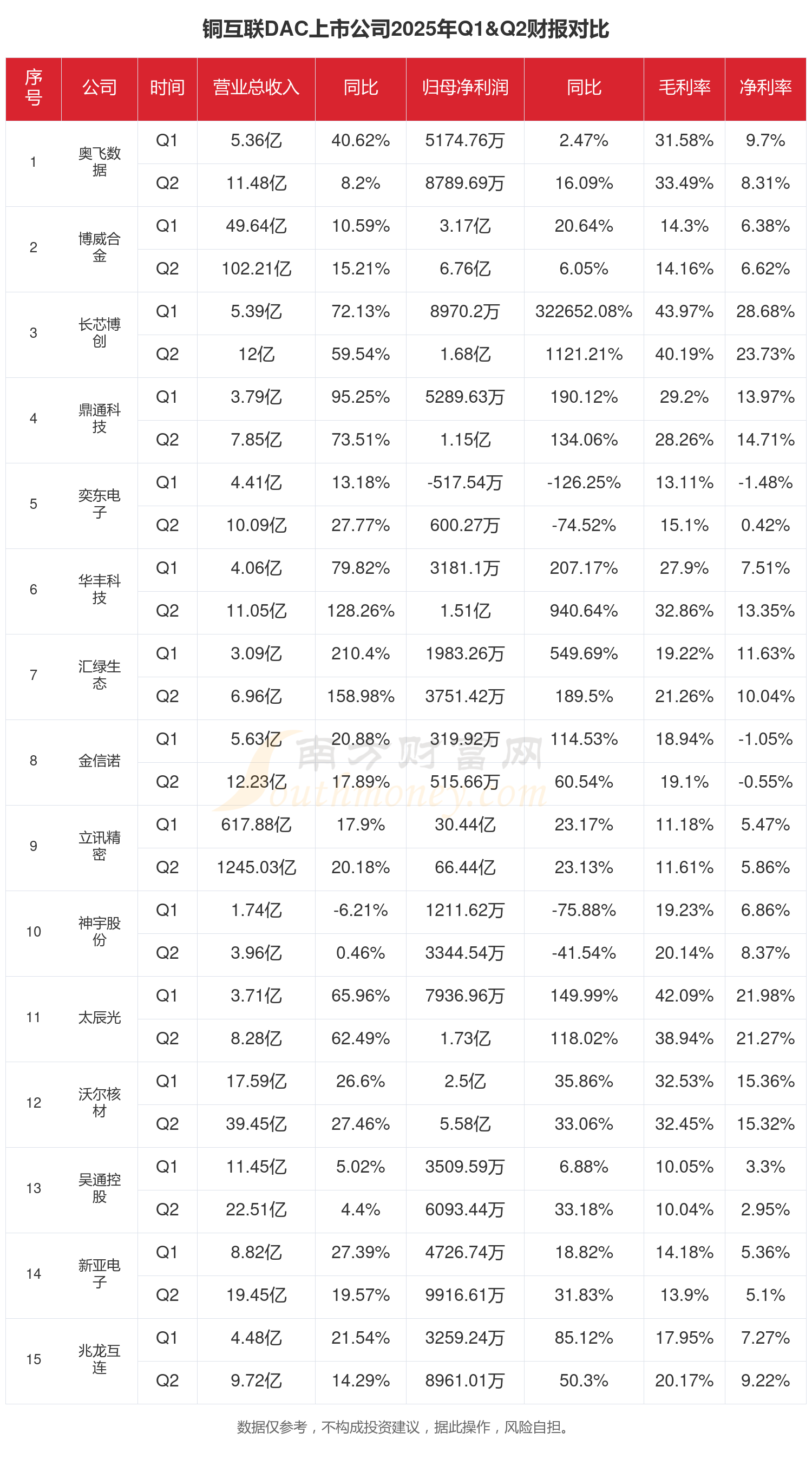The width and height of the screenshot is (812, 1459).
Task: Select the 66.44亿 net profit cell
Action: [465, 867]
